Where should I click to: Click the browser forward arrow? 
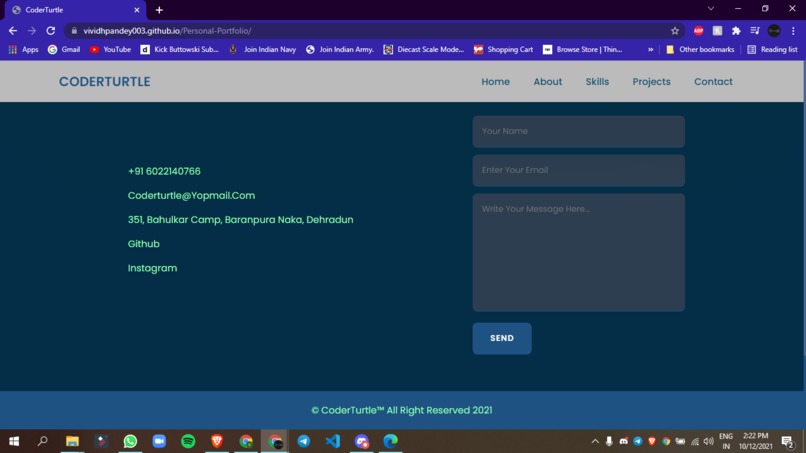pos(32,31)
